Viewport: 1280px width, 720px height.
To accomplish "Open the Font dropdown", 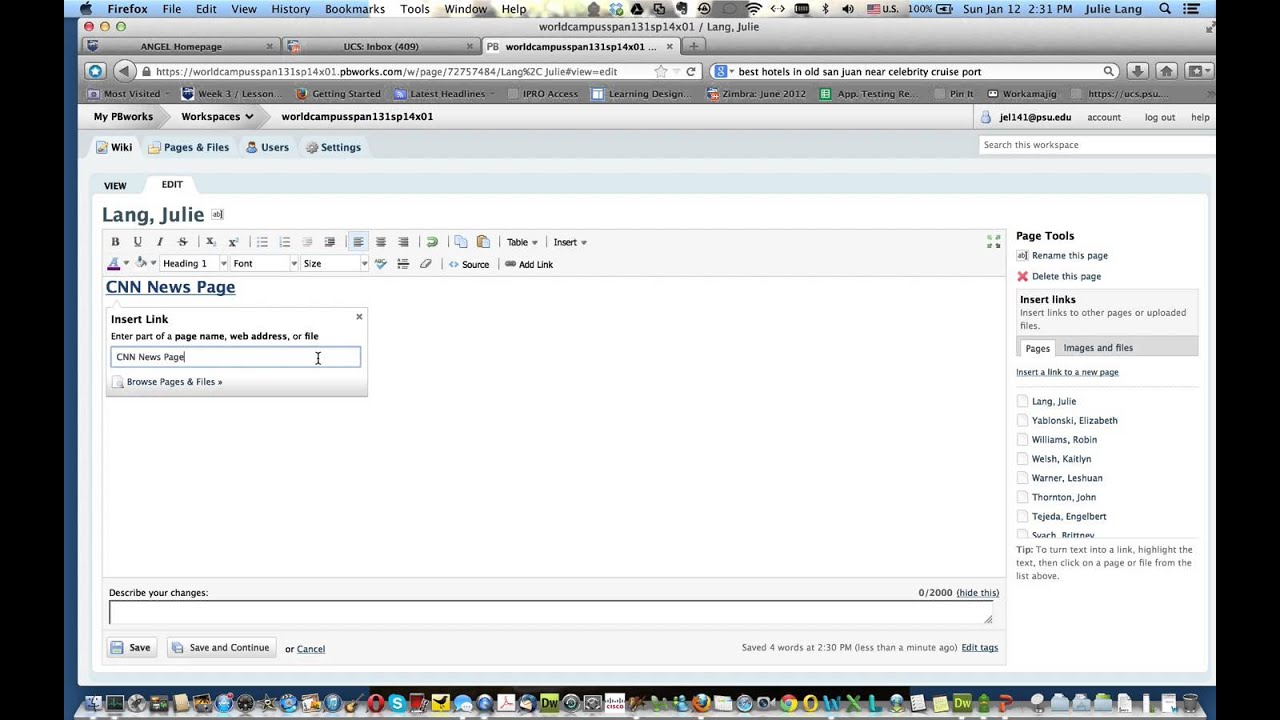I will pos(264,264).
